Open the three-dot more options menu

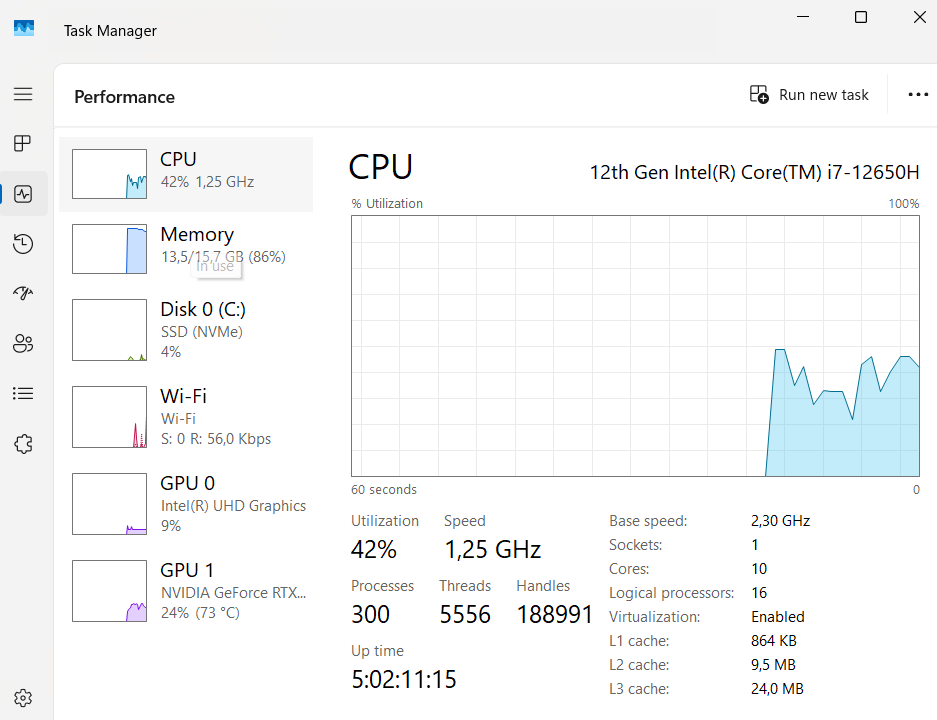pyautogui.click(x=918, y=95)
